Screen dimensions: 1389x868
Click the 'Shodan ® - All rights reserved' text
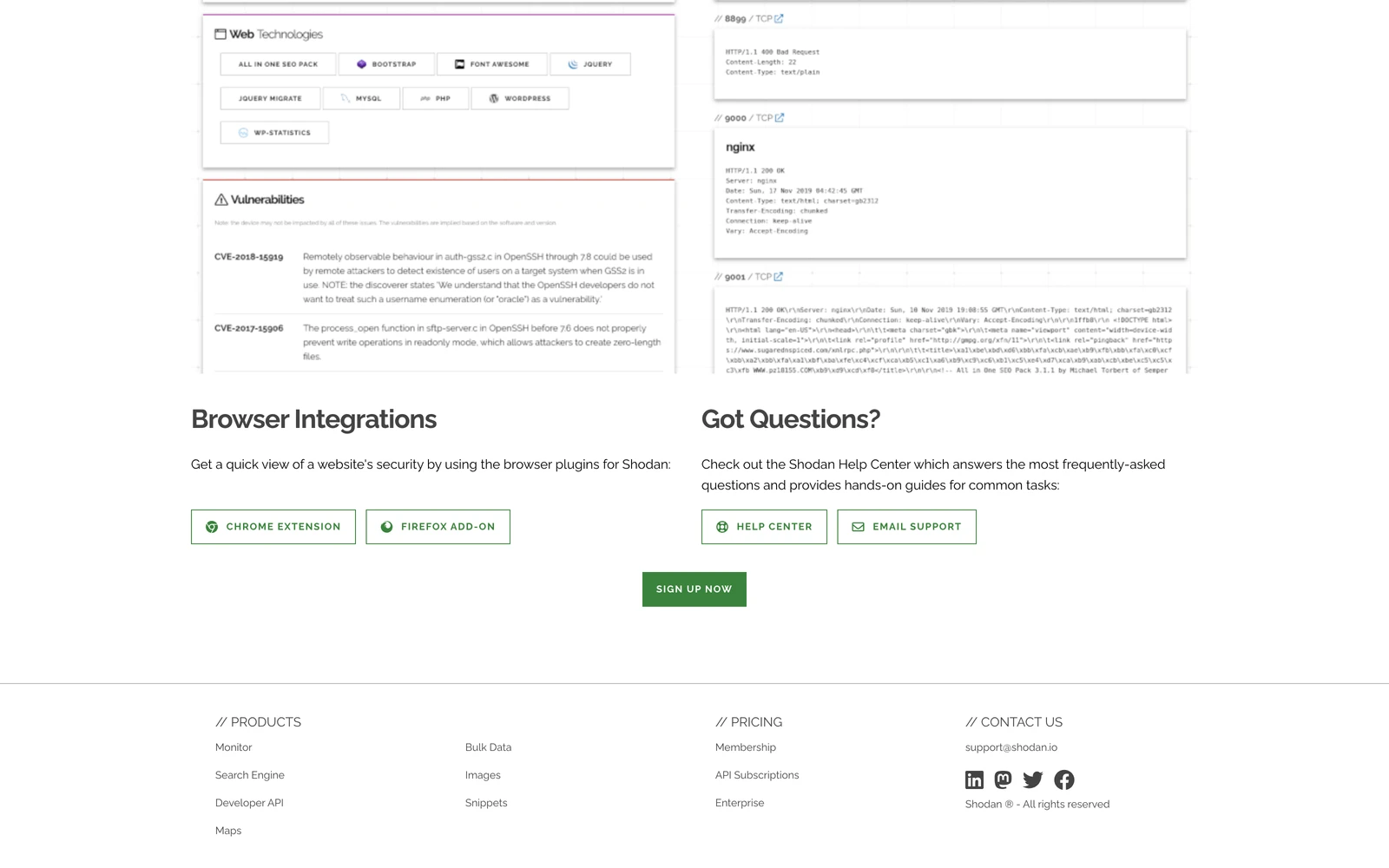coord(1037,805)
